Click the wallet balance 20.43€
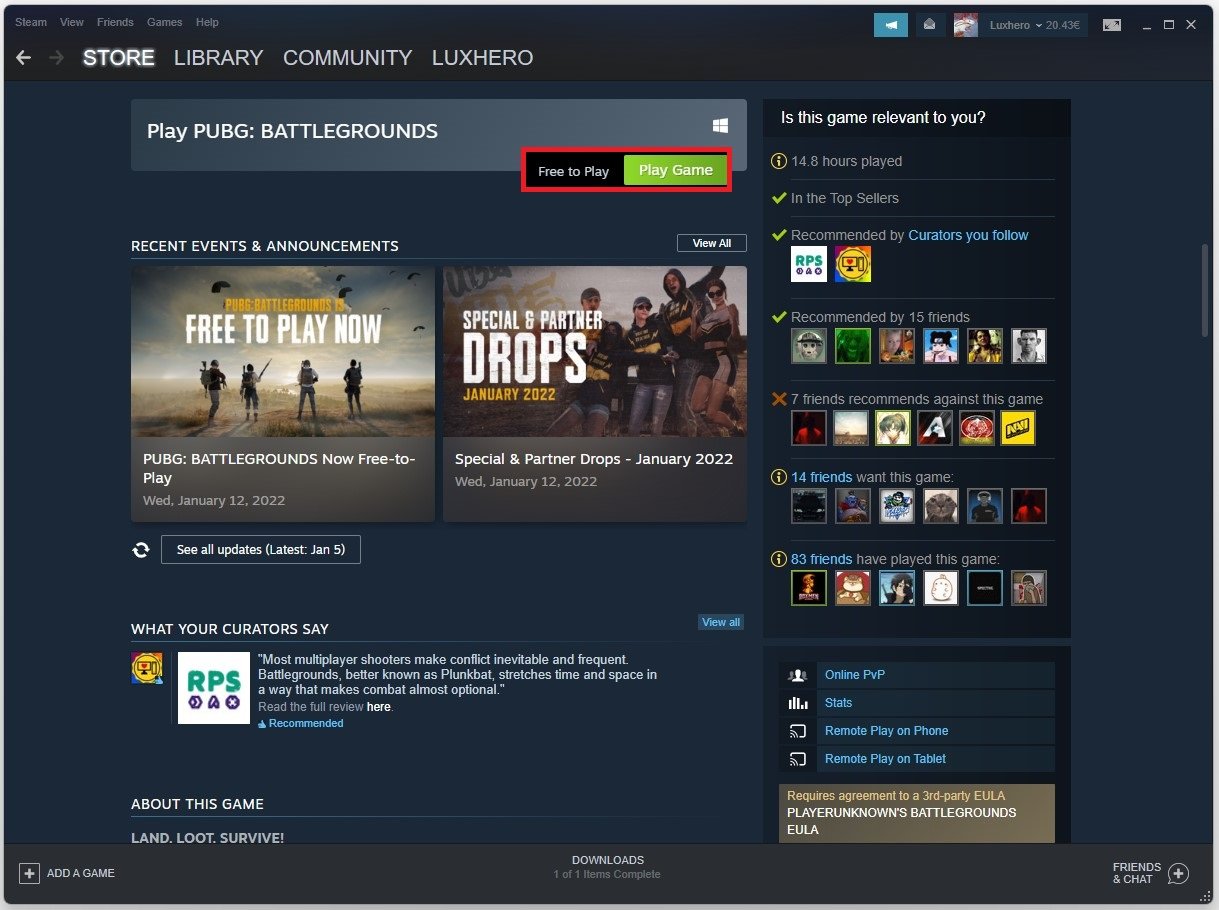The image size is (1219, 910). tap(1063, 25)
